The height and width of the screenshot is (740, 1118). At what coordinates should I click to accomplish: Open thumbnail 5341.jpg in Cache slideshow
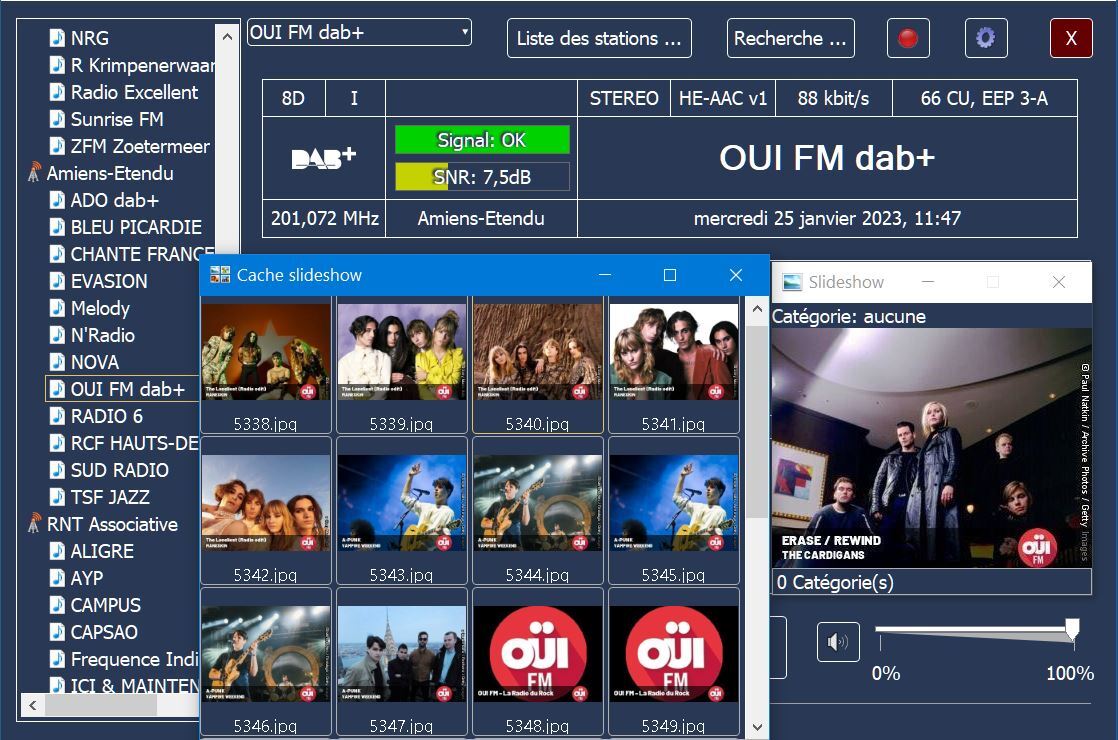coord(674,366)
